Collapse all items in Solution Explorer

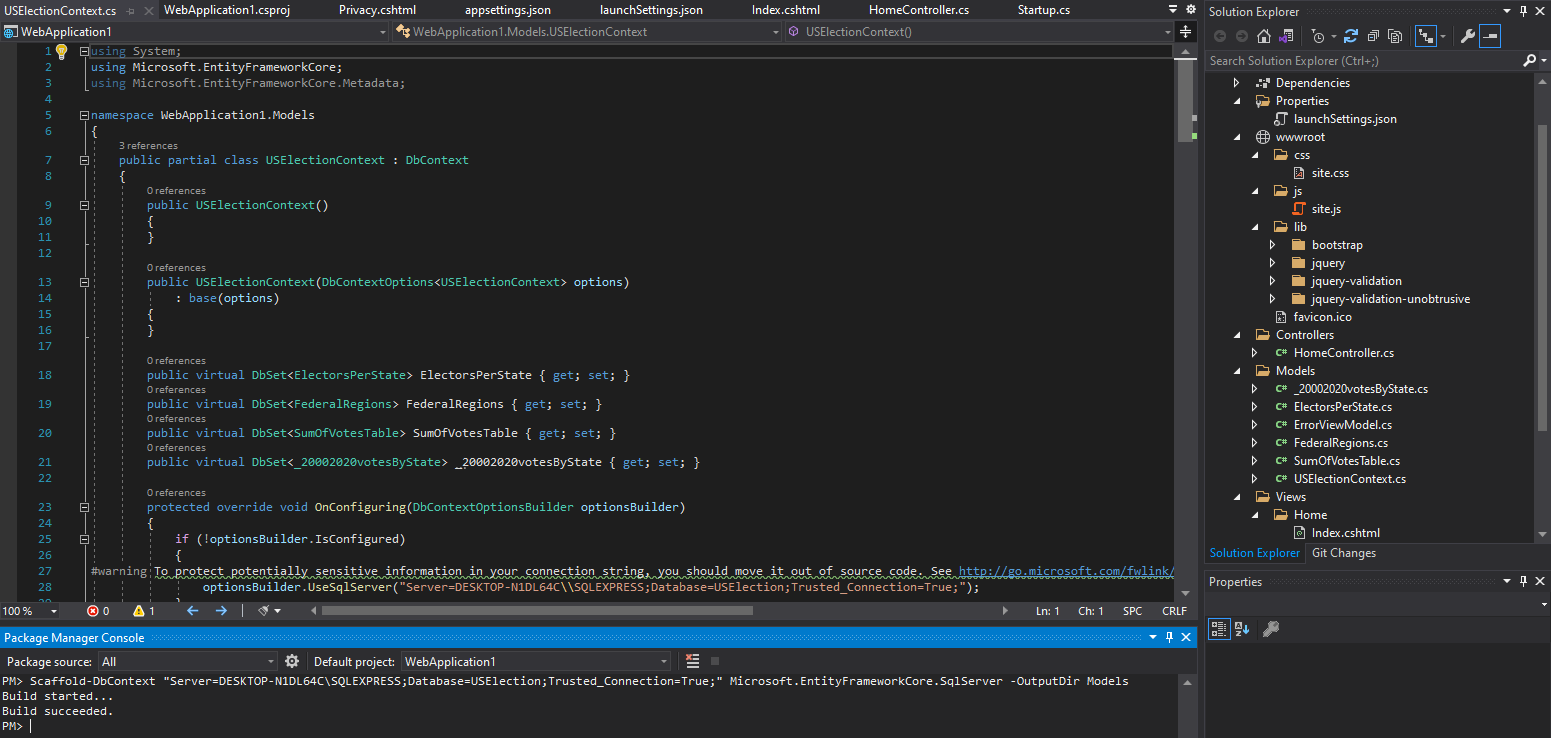(x=1373, y=34)
